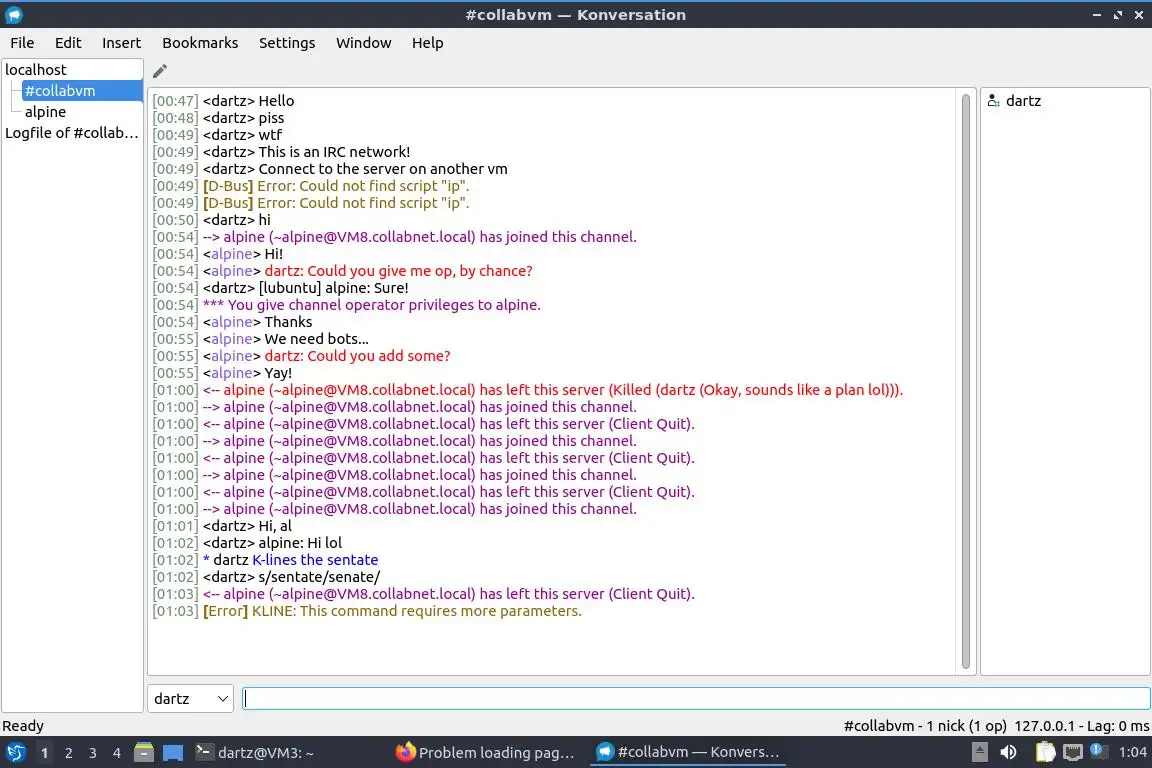The image size is (1152, 768).
Task: Click the chat message input field
Action: [x=696, y=698]
